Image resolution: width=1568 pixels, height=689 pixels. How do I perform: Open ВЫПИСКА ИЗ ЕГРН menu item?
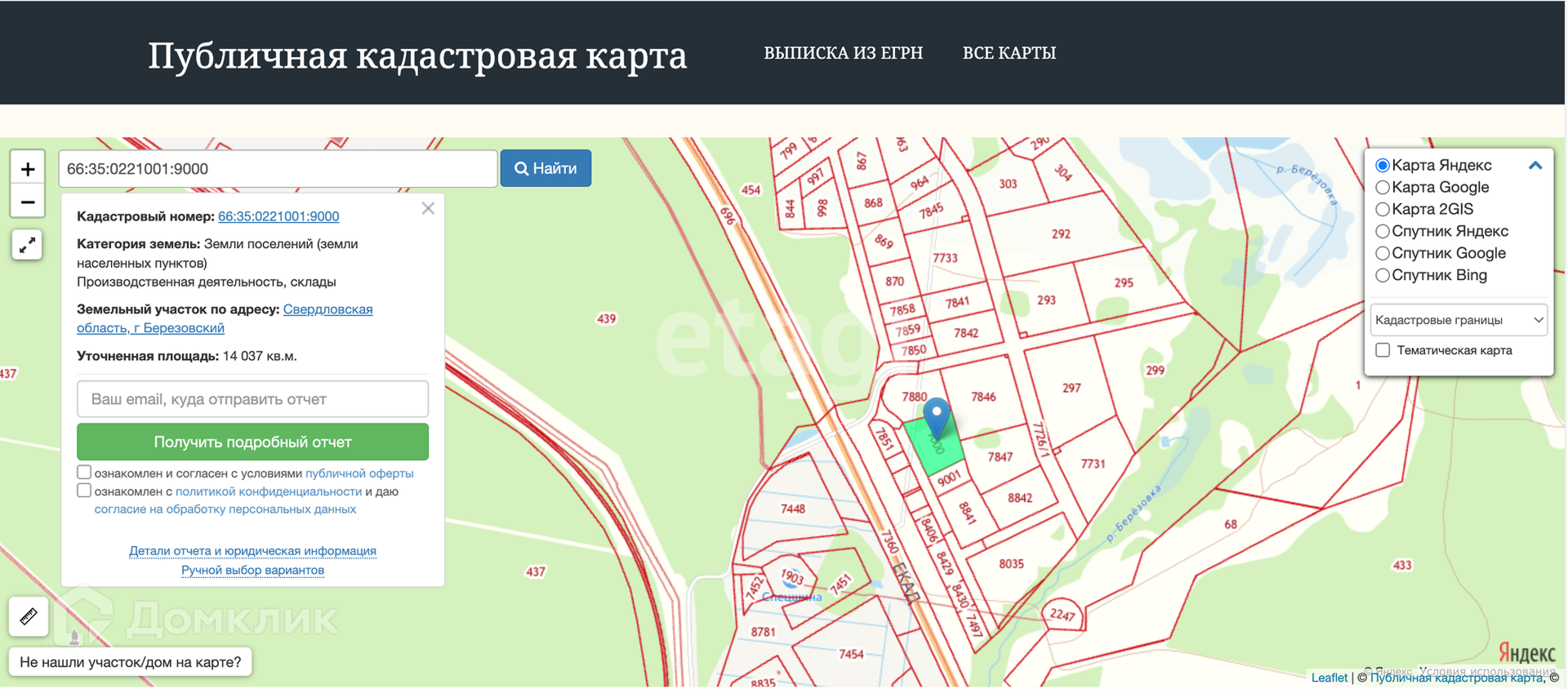pyautogui.click(x=843, y=53)
